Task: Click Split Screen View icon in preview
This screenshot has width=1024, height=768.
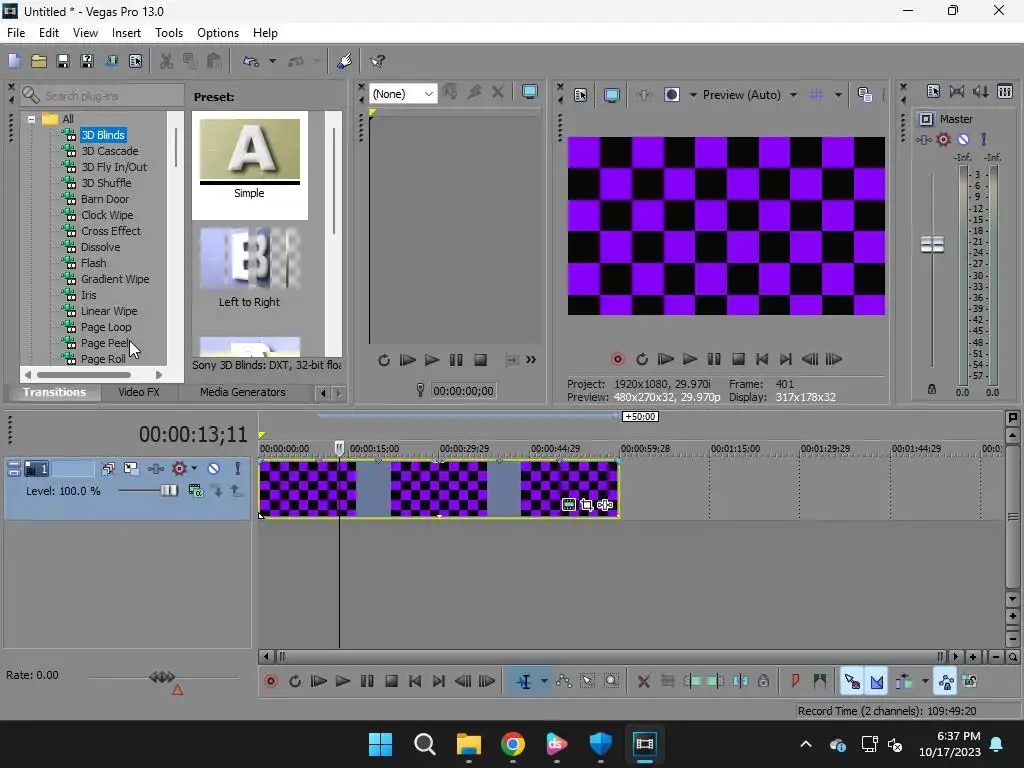Action: click(x=671, y=95)
